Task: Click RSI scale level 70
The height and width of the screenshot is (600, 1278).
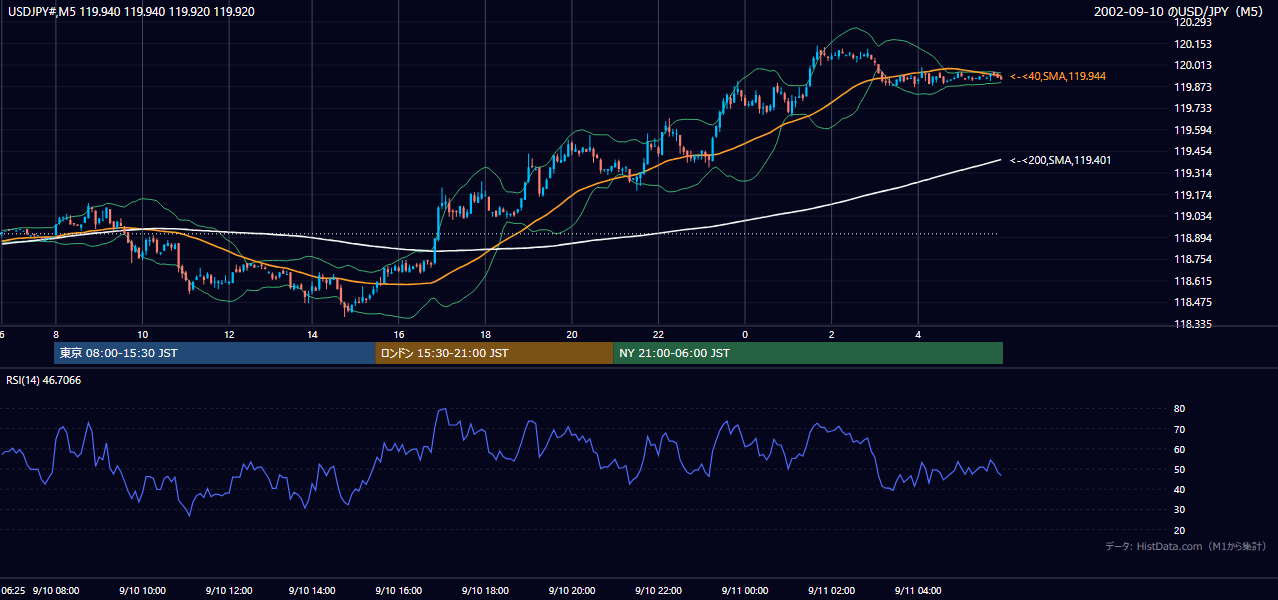Action: tap(1180, 429)
